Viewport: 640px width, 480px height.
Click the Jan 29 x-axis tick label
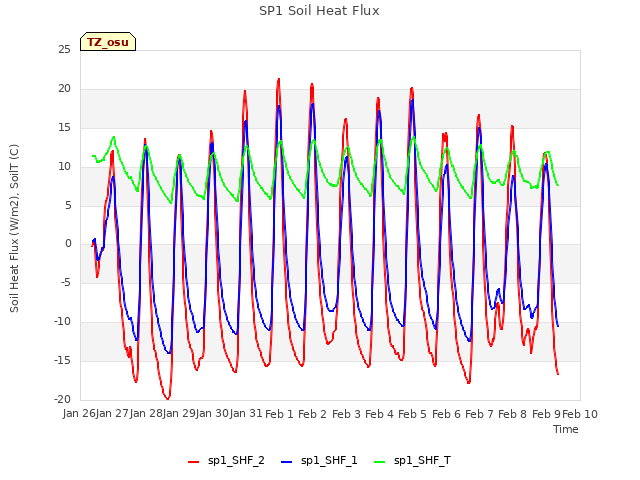(x=179, y=414)
